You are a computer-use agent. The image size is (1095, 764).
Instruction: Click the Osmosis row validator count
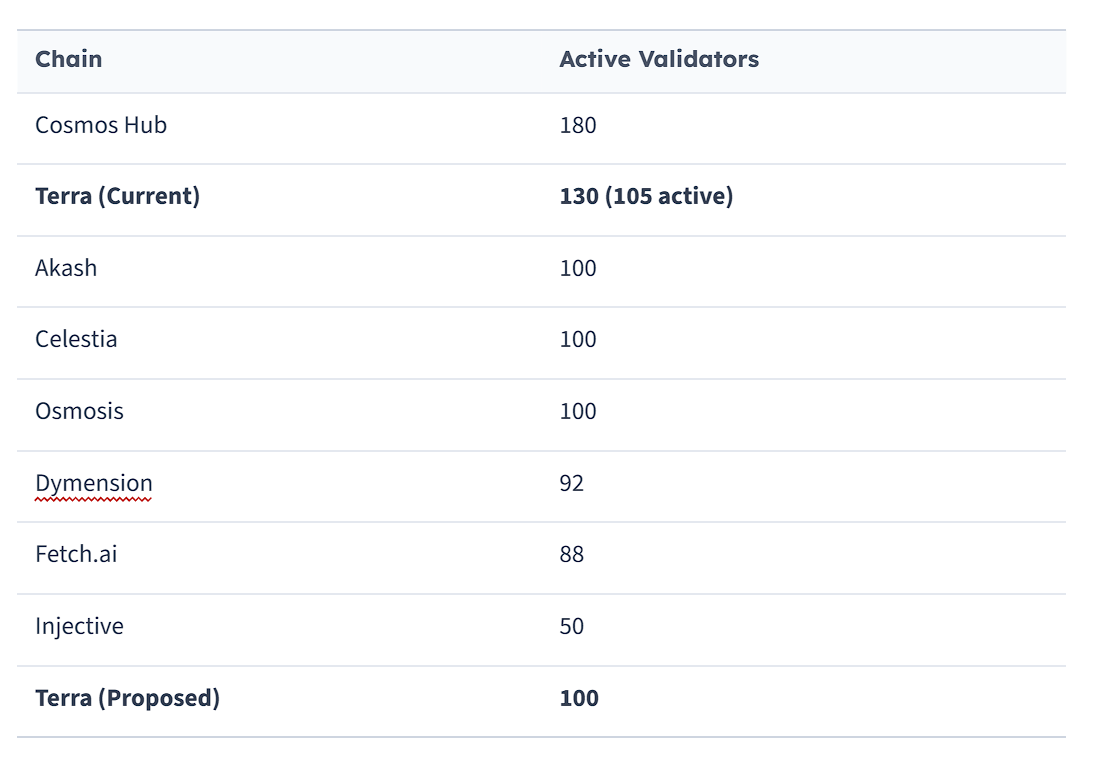pyautogui.click(x=577, y=411)
